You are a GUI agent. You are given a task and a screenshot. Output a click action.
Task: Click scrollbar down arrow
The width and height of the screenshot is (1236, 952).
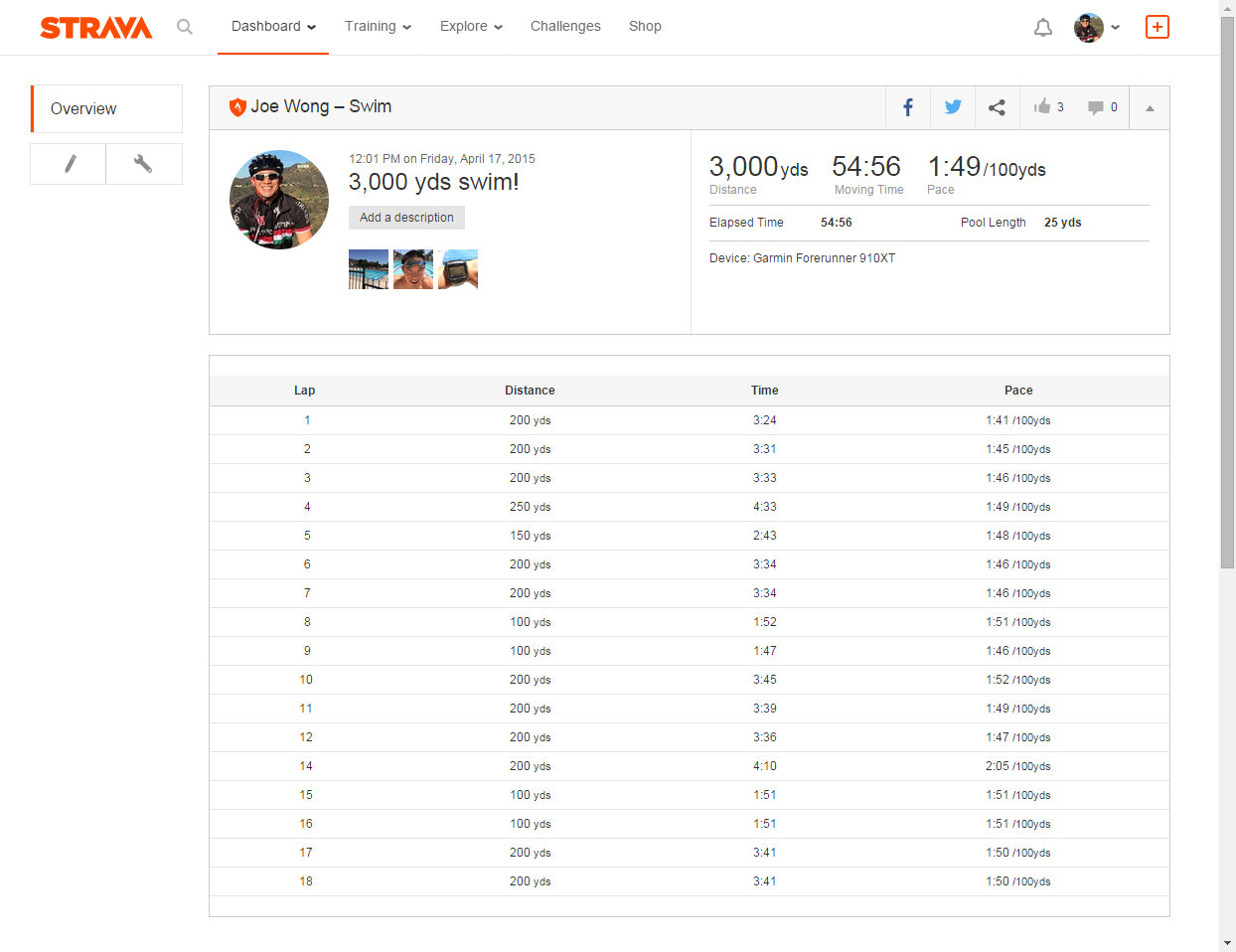click(x=1228, y=943)
